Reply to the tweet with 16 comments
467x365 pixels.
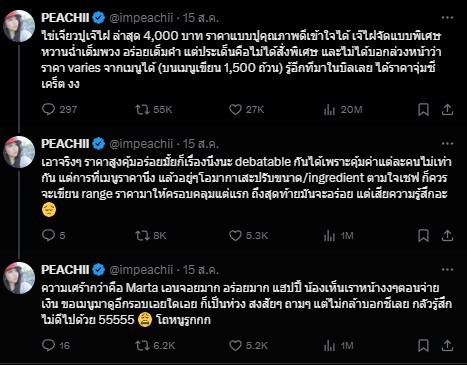[56, 345]
